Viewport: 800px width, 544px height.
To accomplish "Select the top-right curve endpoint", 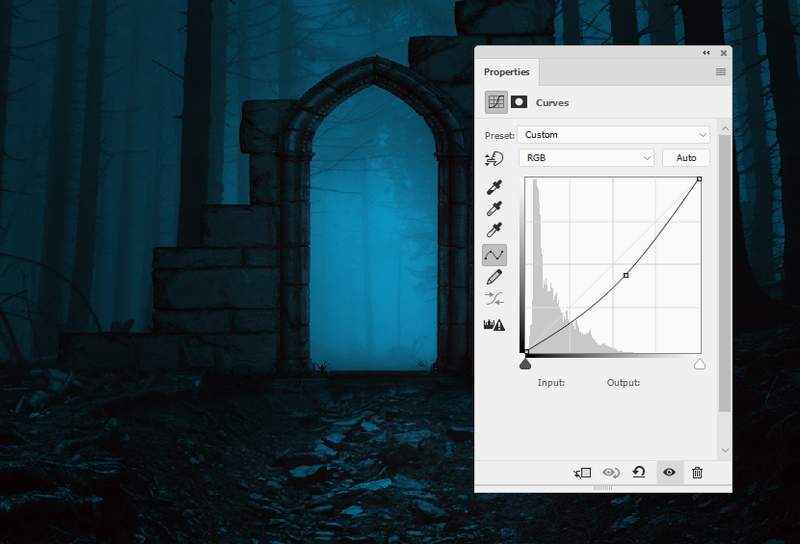I will click(699, 179).
